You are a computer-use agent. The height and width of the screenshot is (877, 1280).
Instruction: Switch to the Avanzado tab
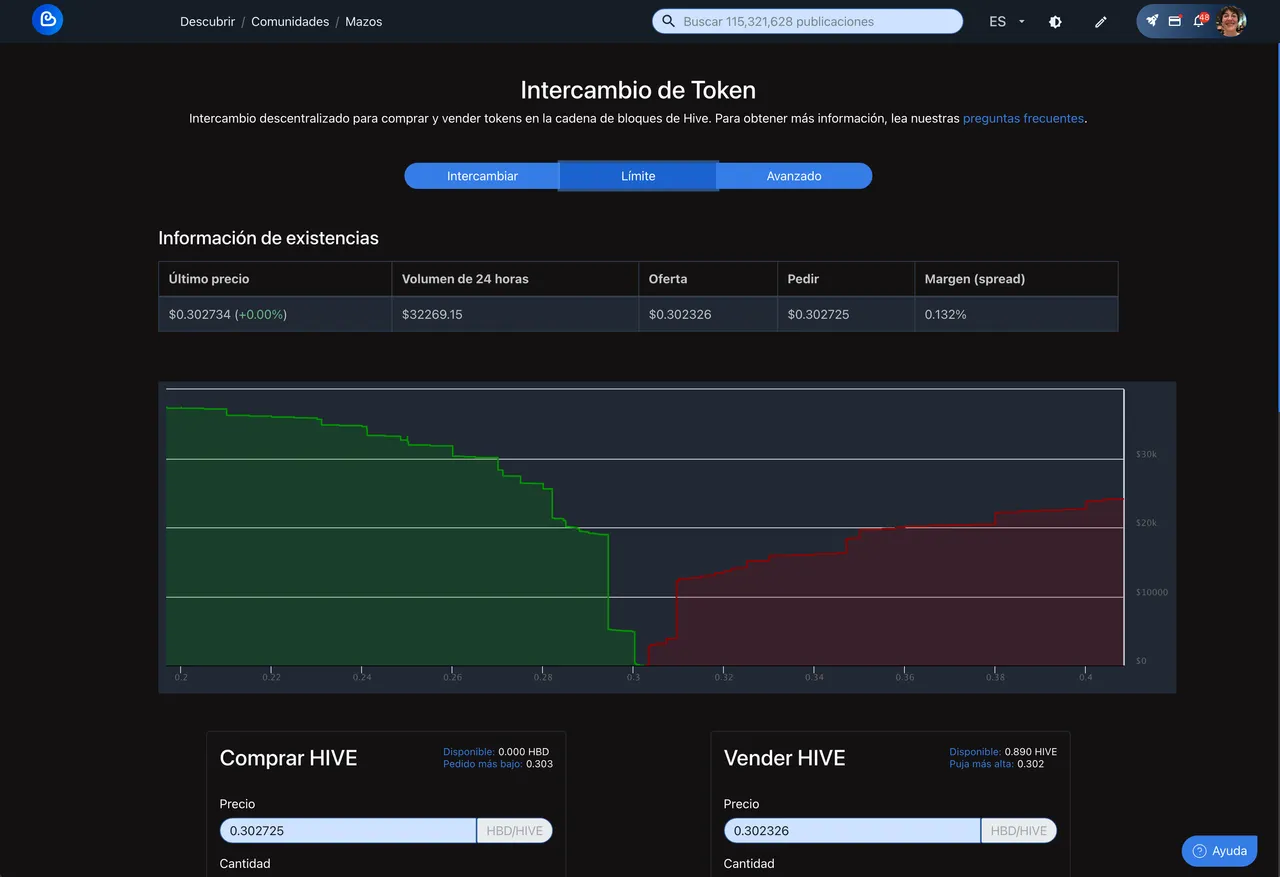[794, 176]
